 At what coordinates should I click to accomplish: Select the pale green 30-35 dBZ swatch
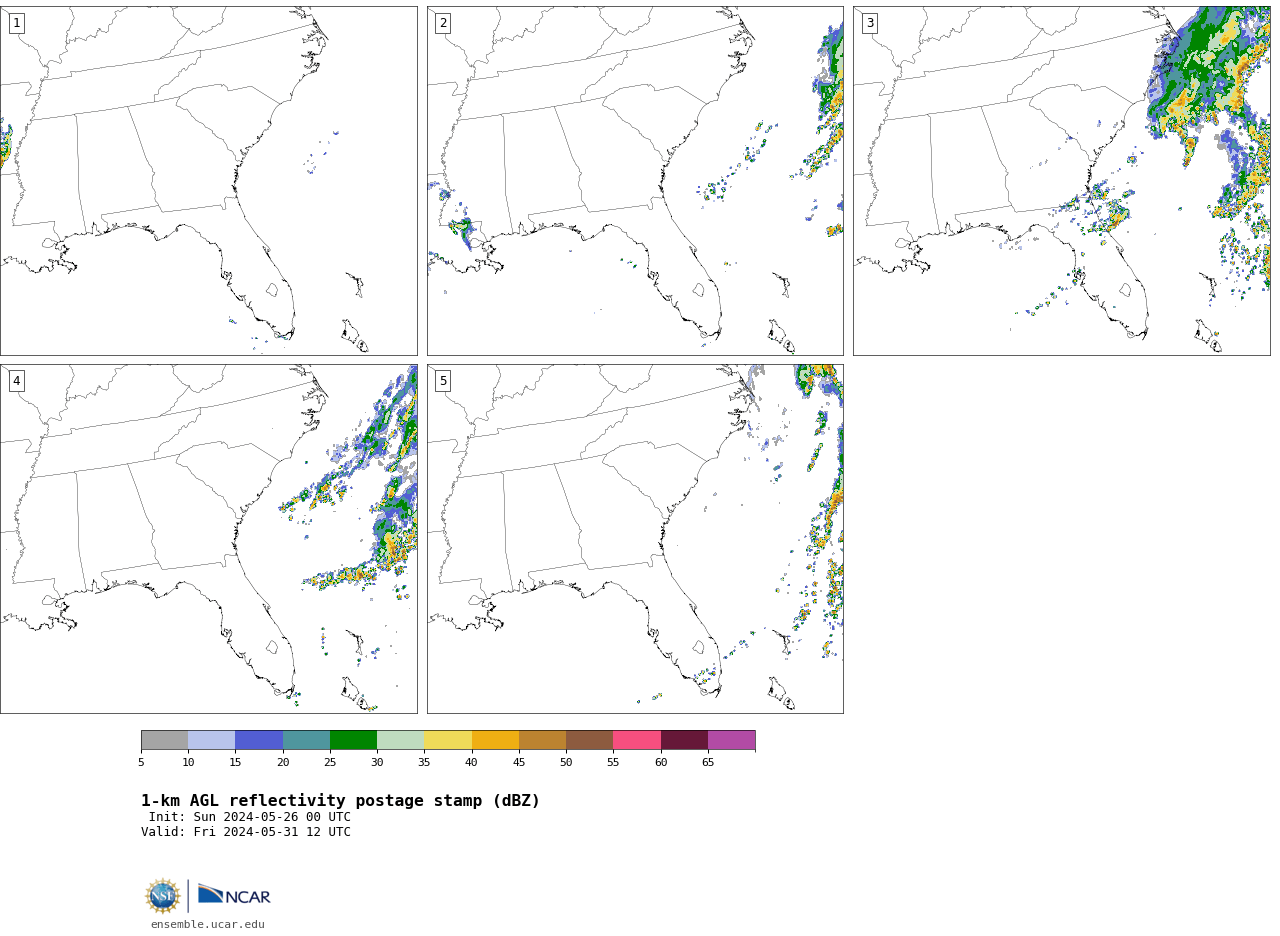coord(400,740)
